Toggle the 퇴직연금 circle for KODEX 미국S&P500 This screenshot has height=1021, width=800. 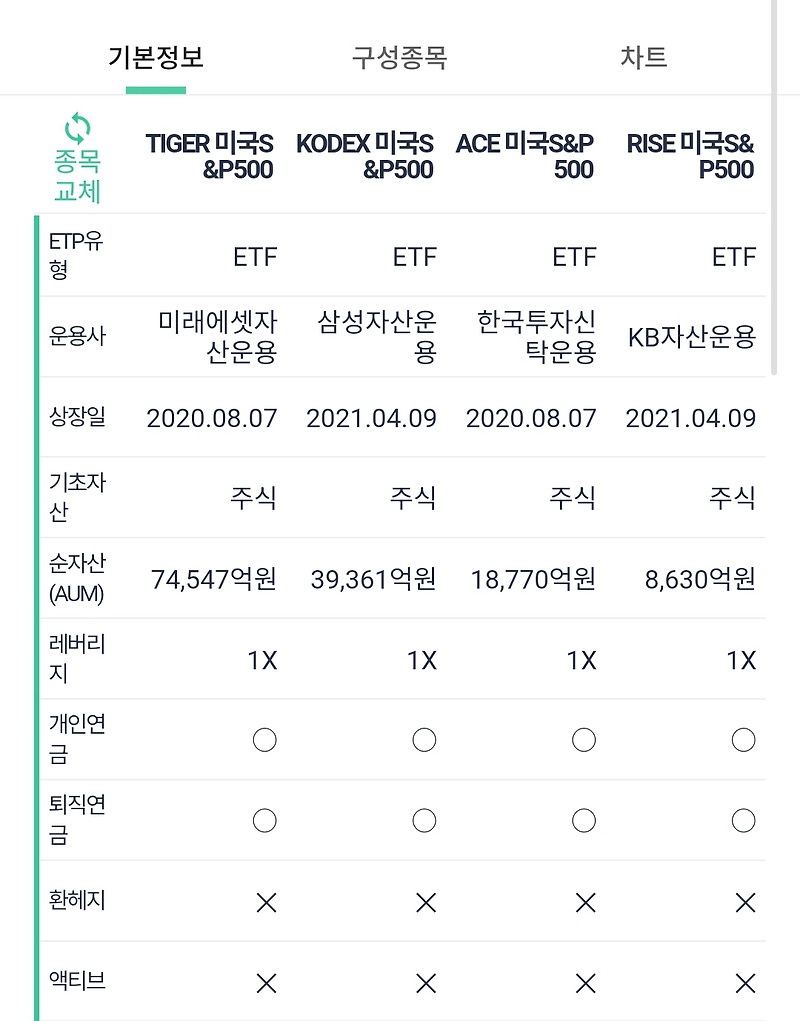coord(425,819)
